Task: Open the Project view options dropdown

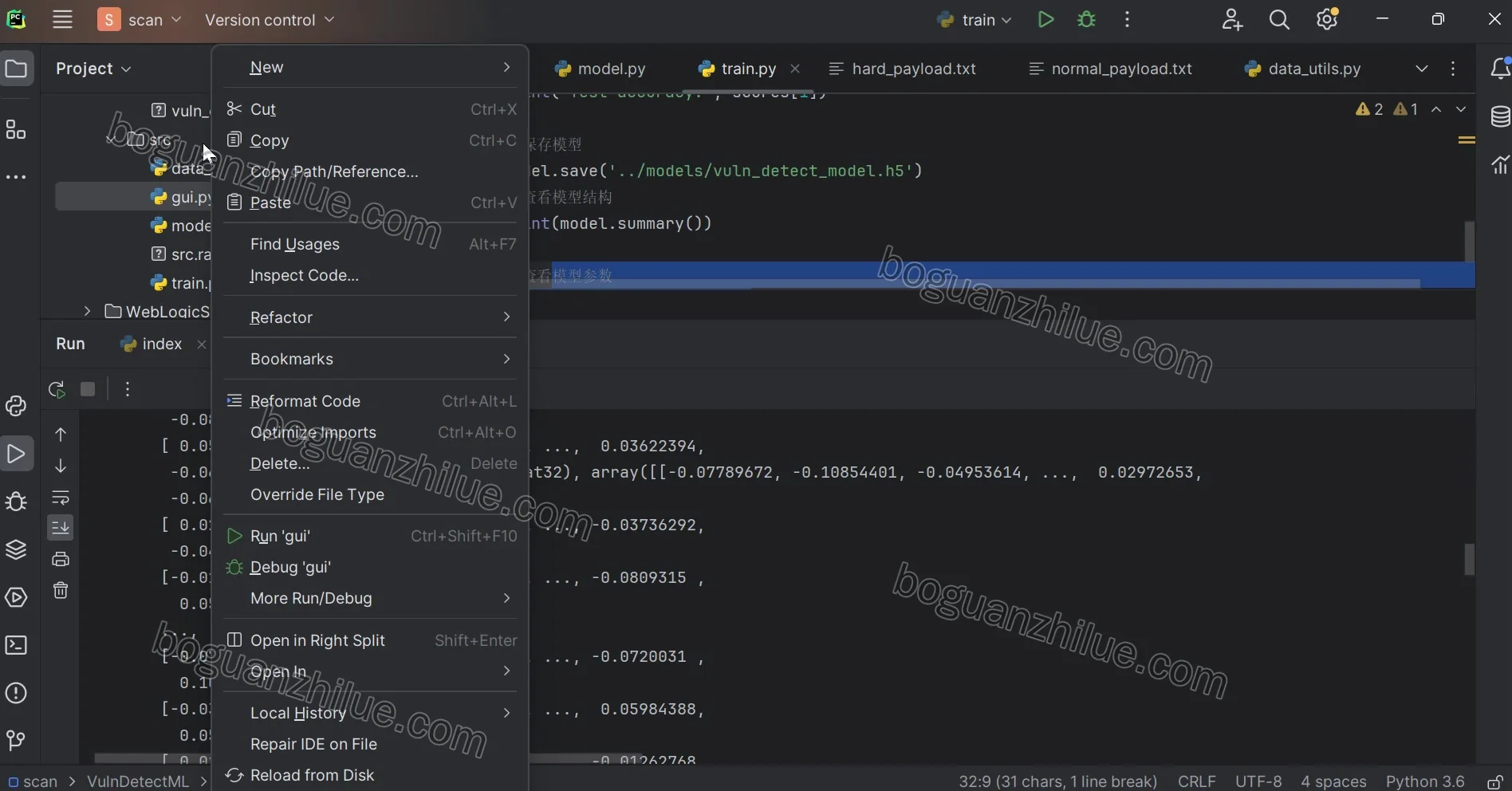Action: tap(93, 69)
